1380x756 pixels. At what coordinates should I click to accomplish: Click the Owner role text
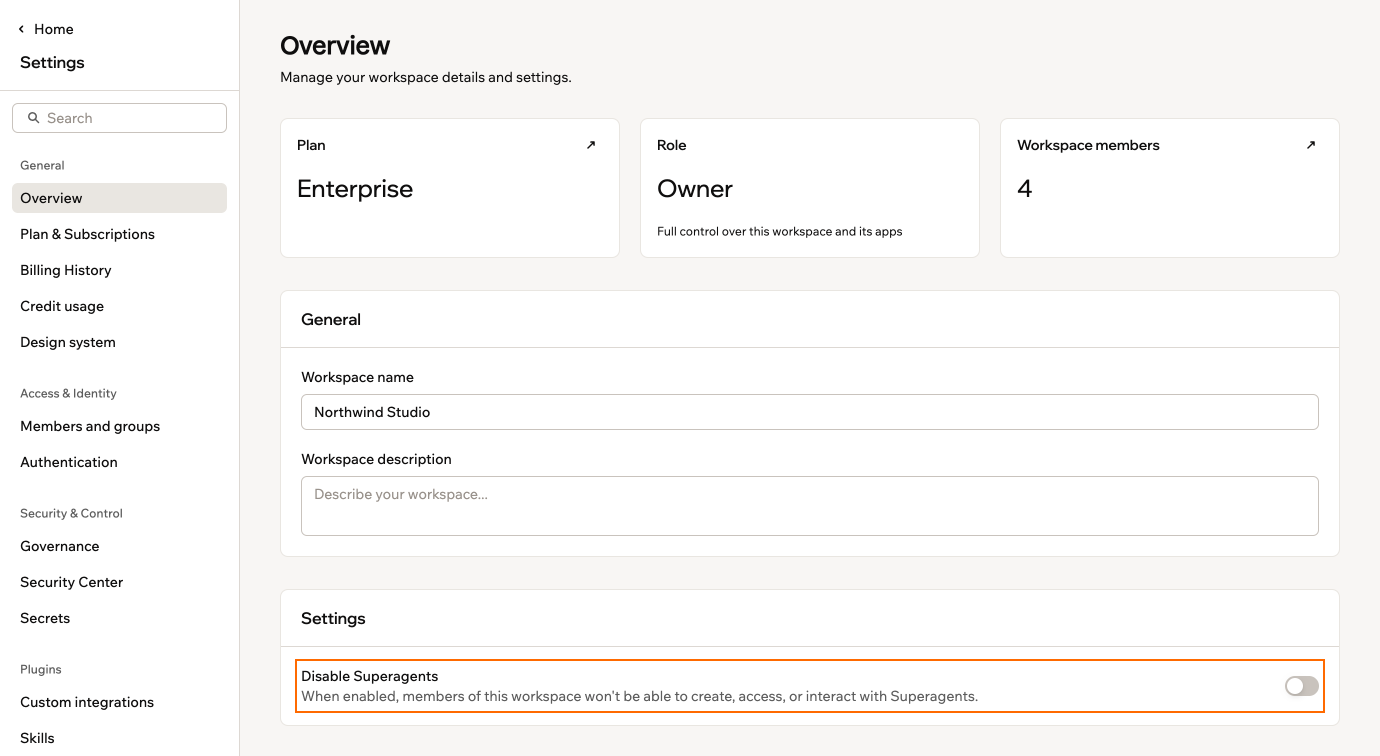695,189
